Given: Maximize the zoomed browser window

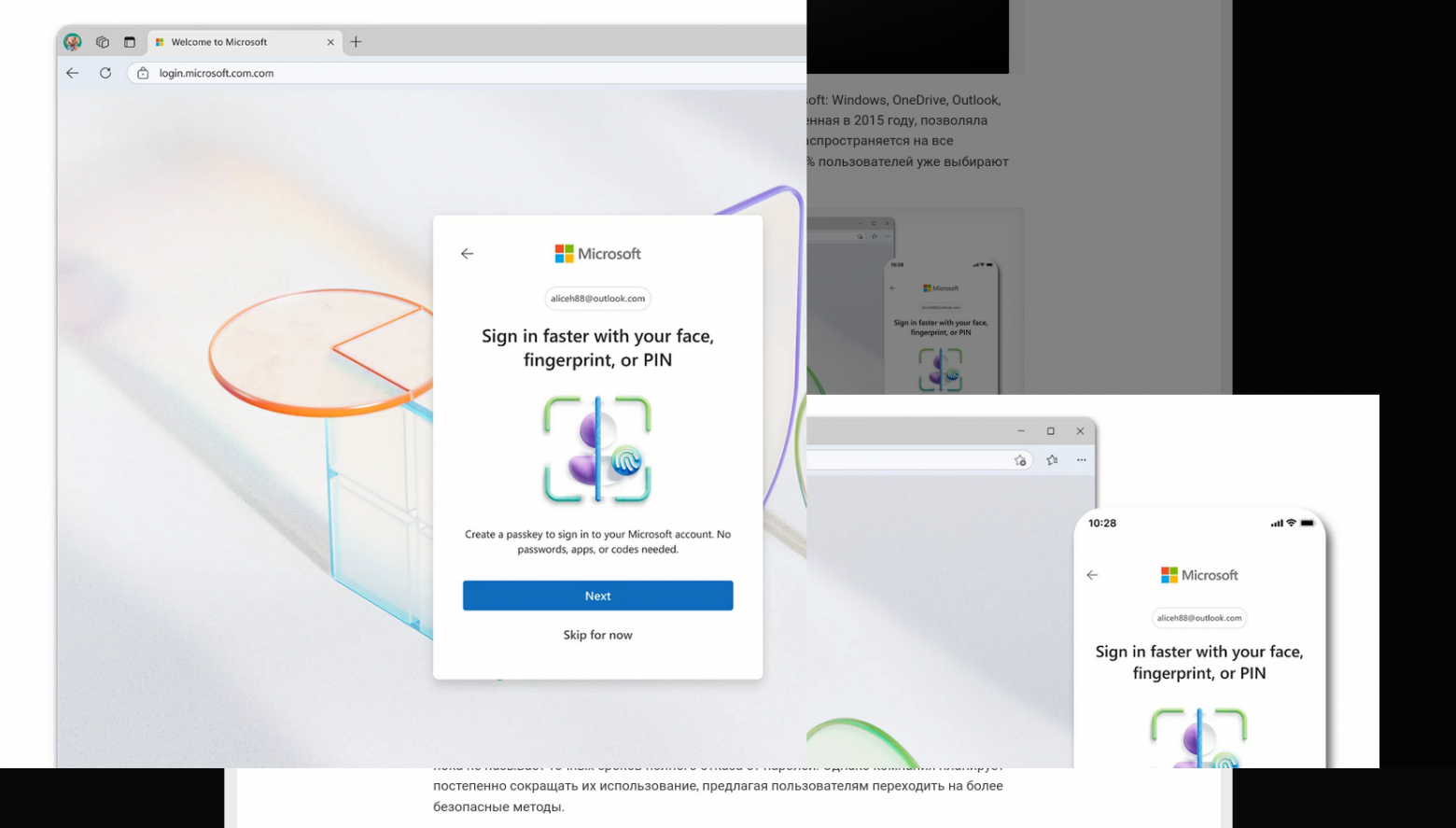Looking at the screenshot, I should 1051,431.
